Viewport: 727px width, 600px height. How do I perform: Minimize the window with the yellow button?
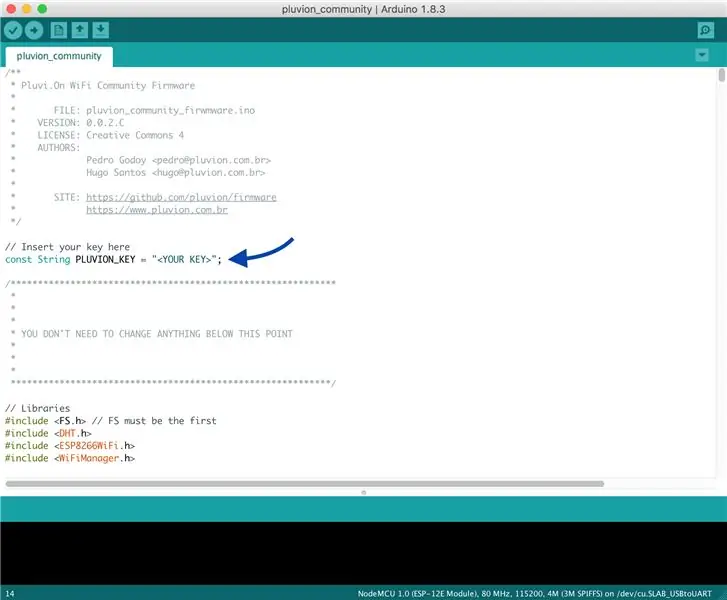pos(27,9)
